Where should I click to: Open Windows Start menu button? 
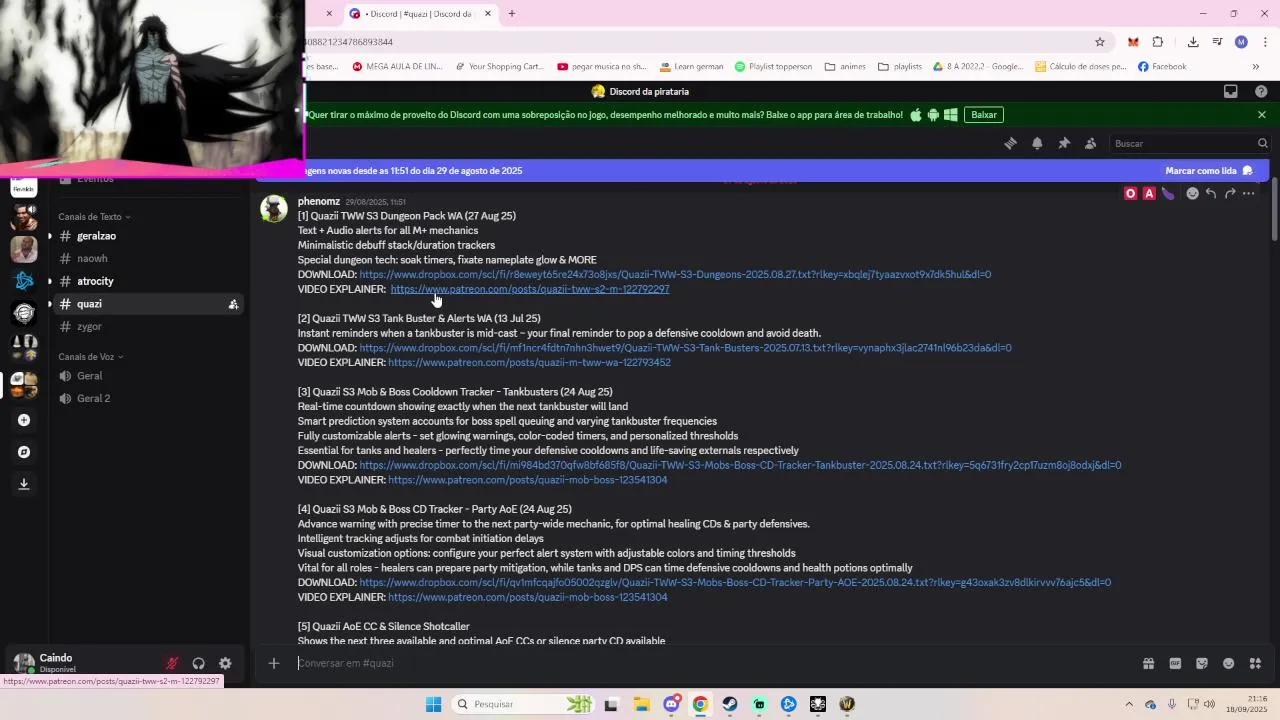point(433,704)
